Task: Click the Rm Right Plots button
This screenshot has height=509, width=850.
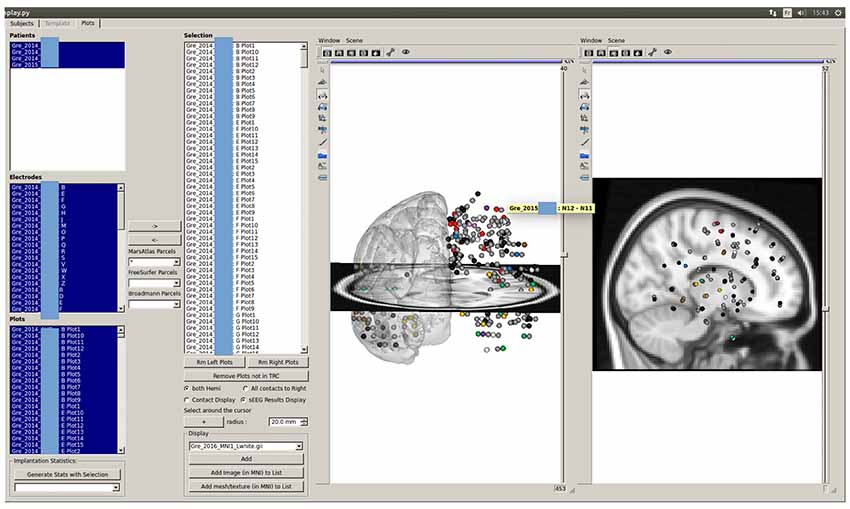Action: click(278, 362)
